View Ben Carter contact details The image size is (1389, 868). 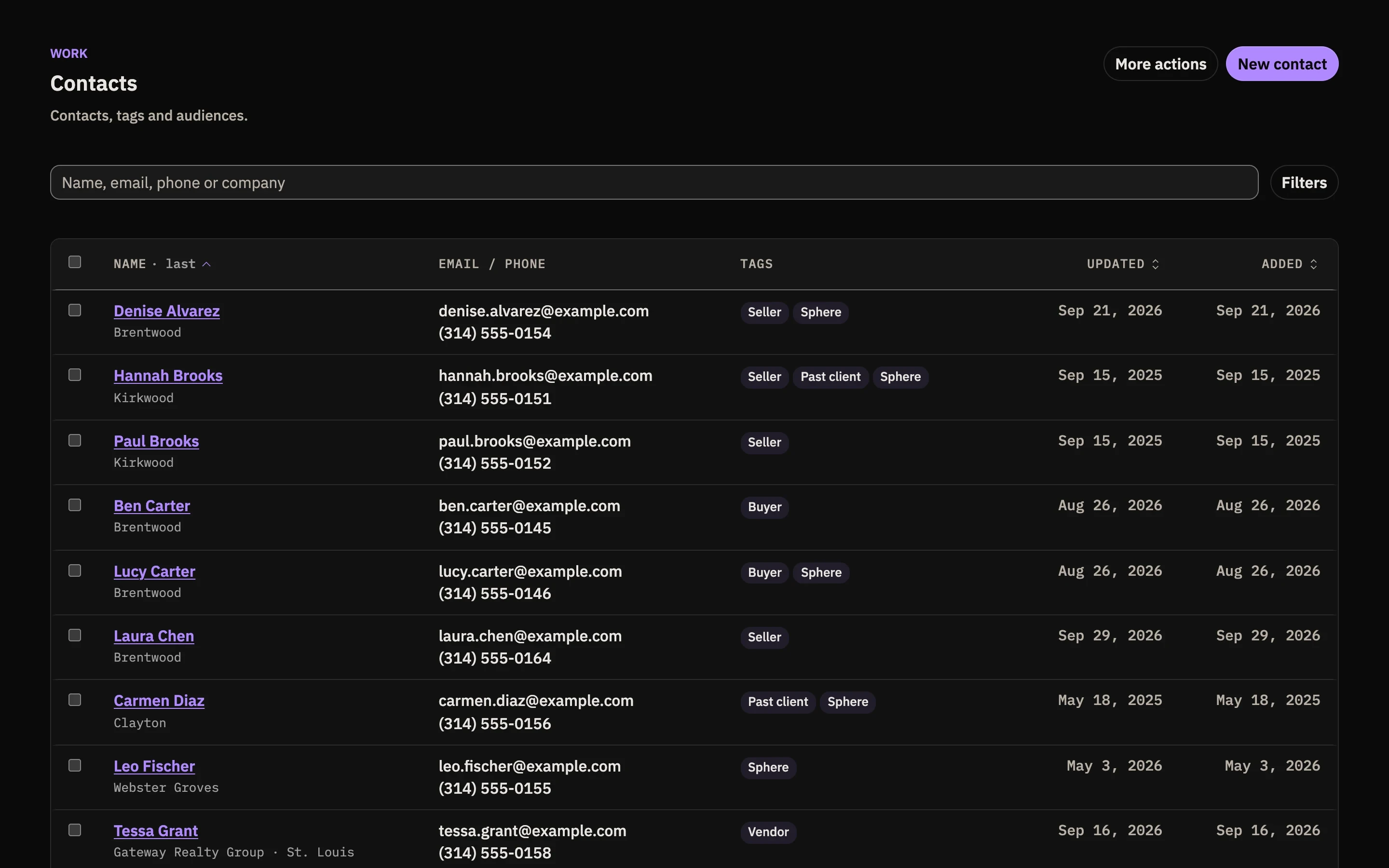click(x=151, y=506)
